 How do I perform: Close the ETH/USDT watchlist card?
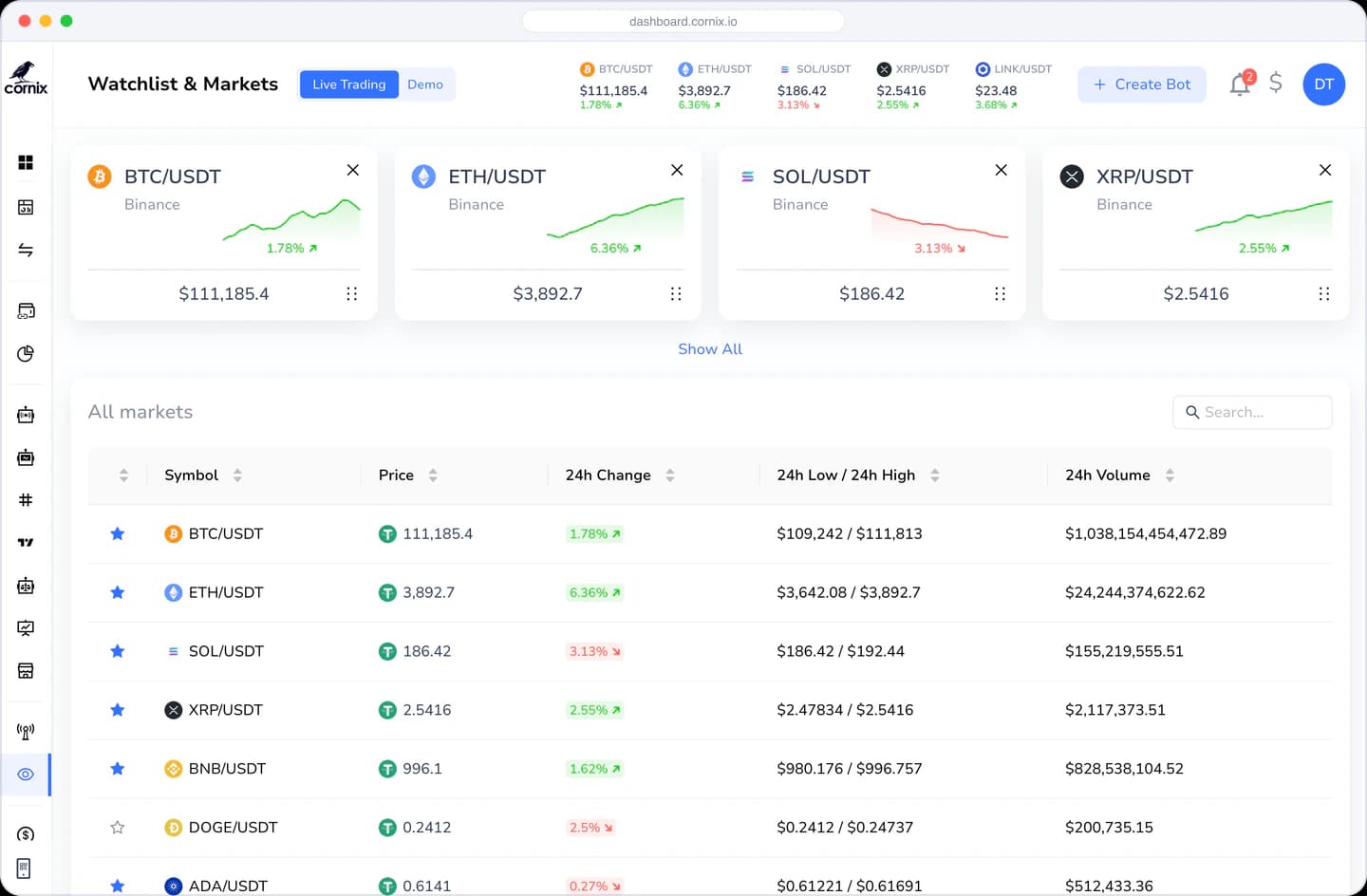pyautogui.click(x=677, y=170)
